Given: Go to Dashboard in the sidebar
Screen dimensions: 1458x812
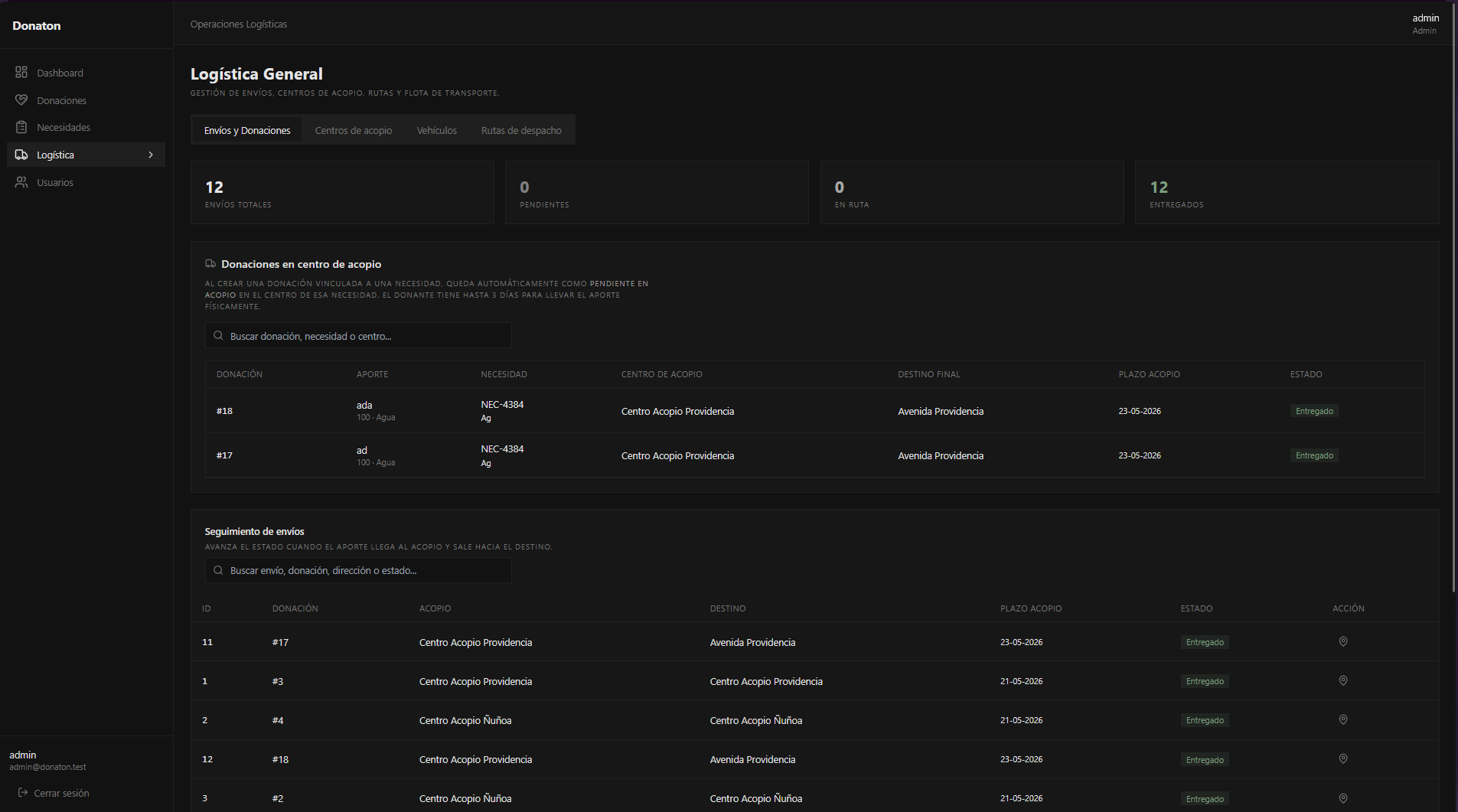Looking at the screenshot, I should [86, 73].
